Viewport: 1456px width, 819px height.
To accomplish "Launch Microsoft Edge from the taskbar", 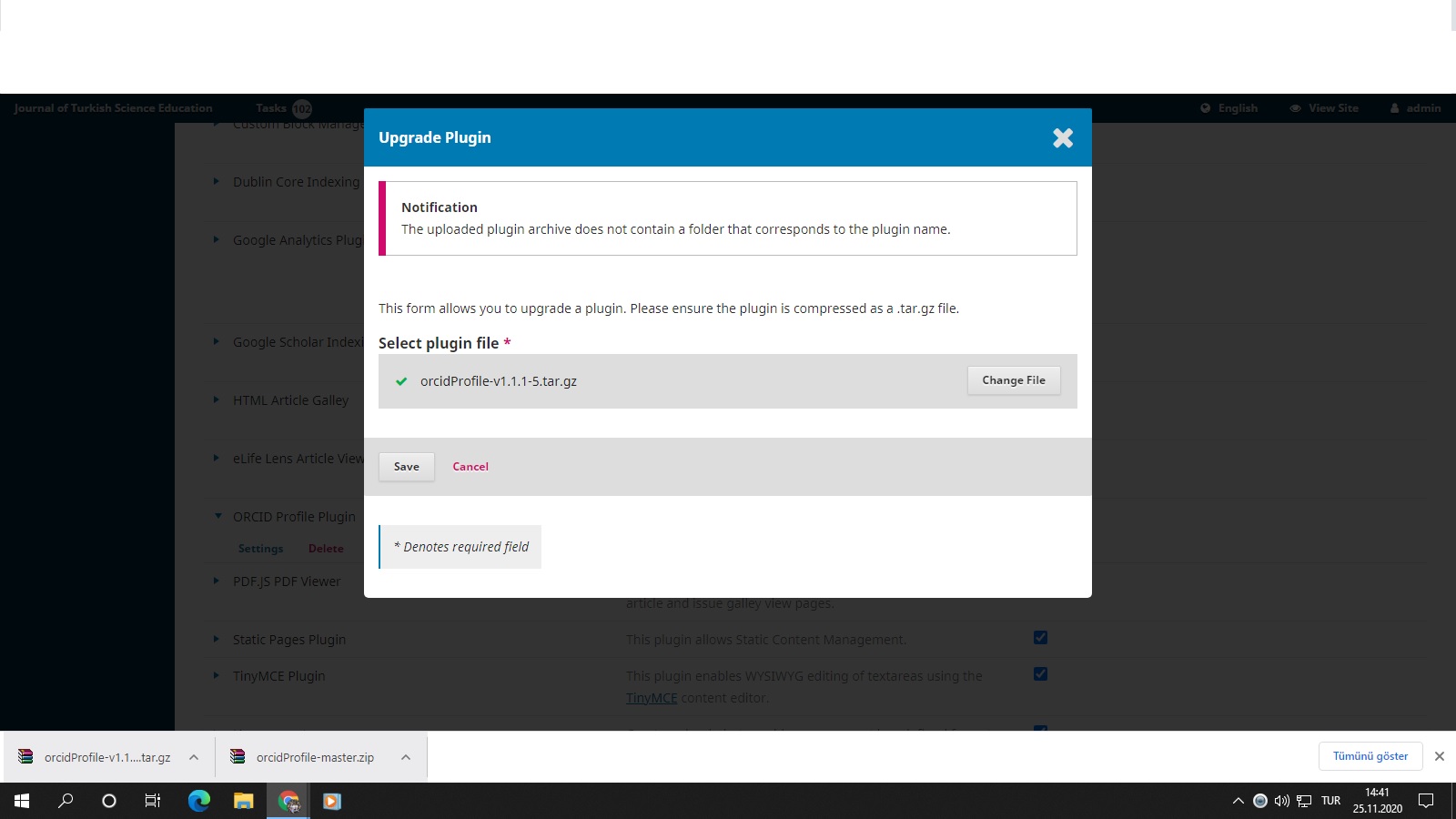I will click(x=198, y=801).
